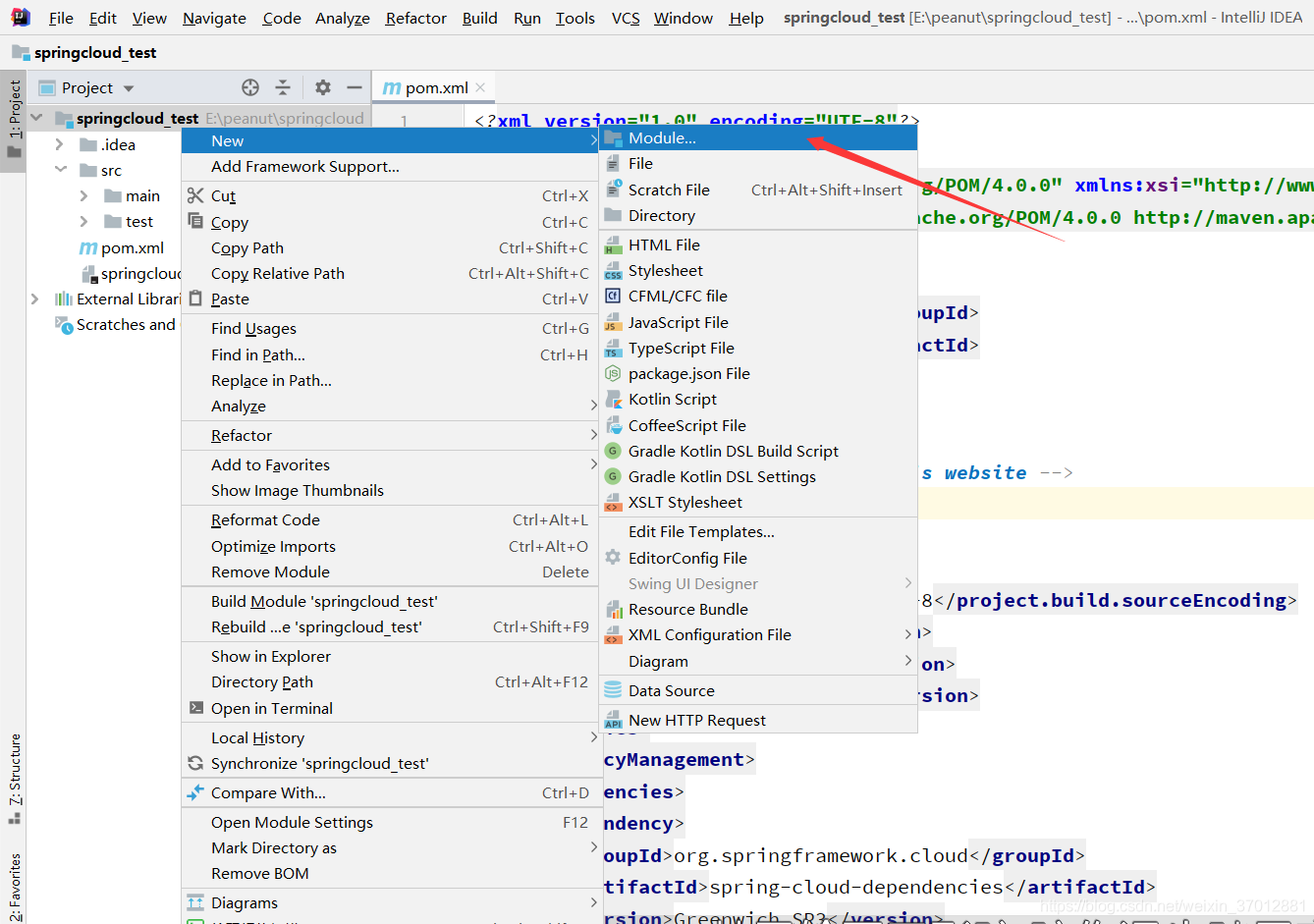Choose Module... from New submenu
Screen dimensions: 1314x924
tap(758, 138)
